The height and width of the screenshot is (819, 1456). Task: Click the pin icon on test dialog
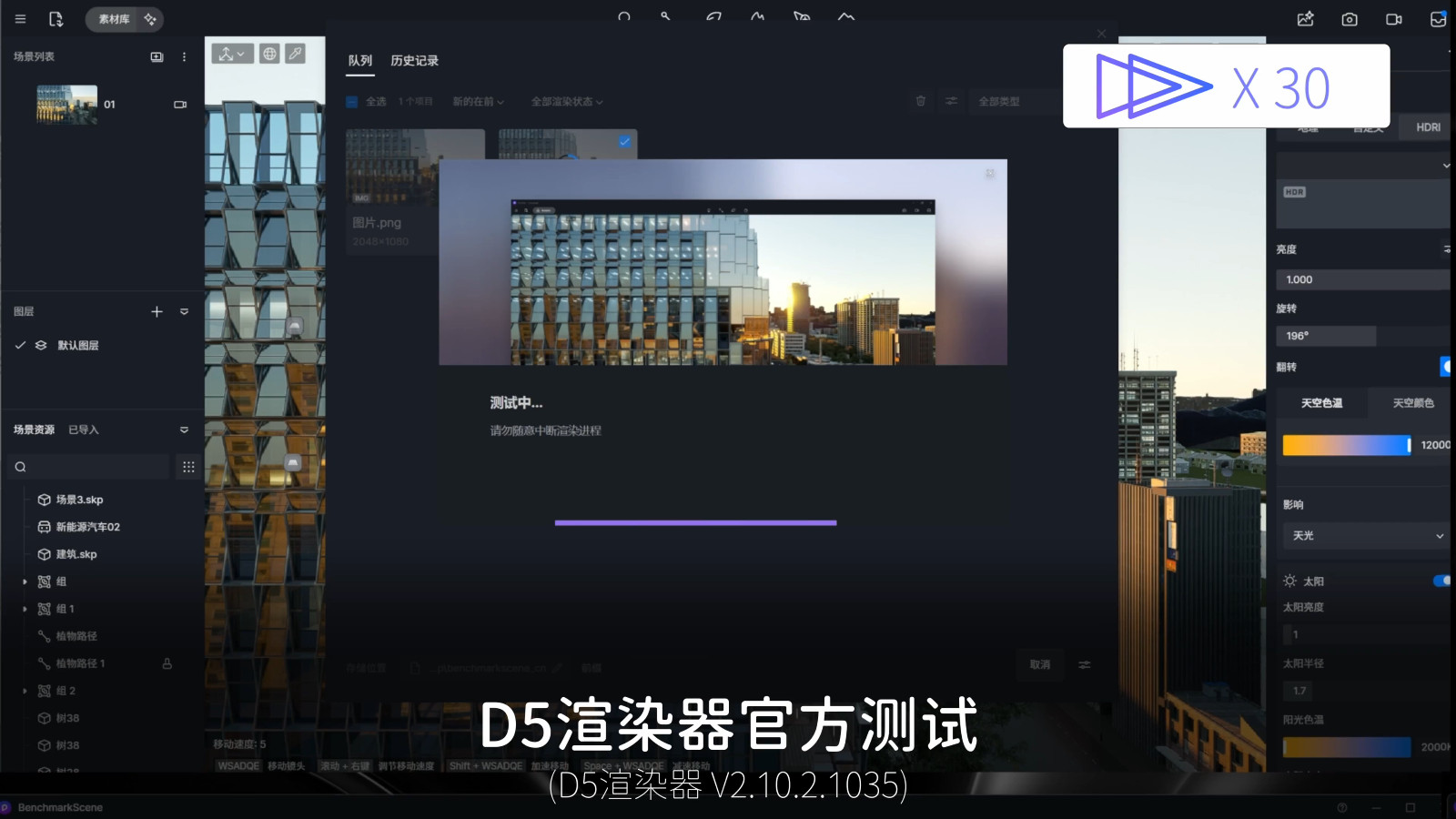(x=989, y=173)
